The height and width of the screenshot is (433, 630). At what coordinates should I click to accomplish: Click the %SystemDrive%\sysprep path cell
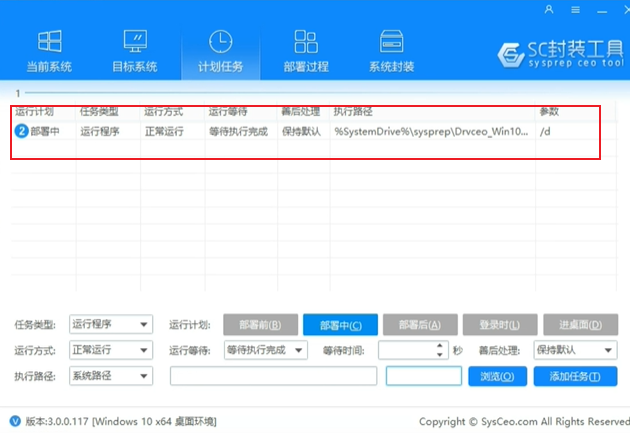pyautogui.click(x=431, y=131)
